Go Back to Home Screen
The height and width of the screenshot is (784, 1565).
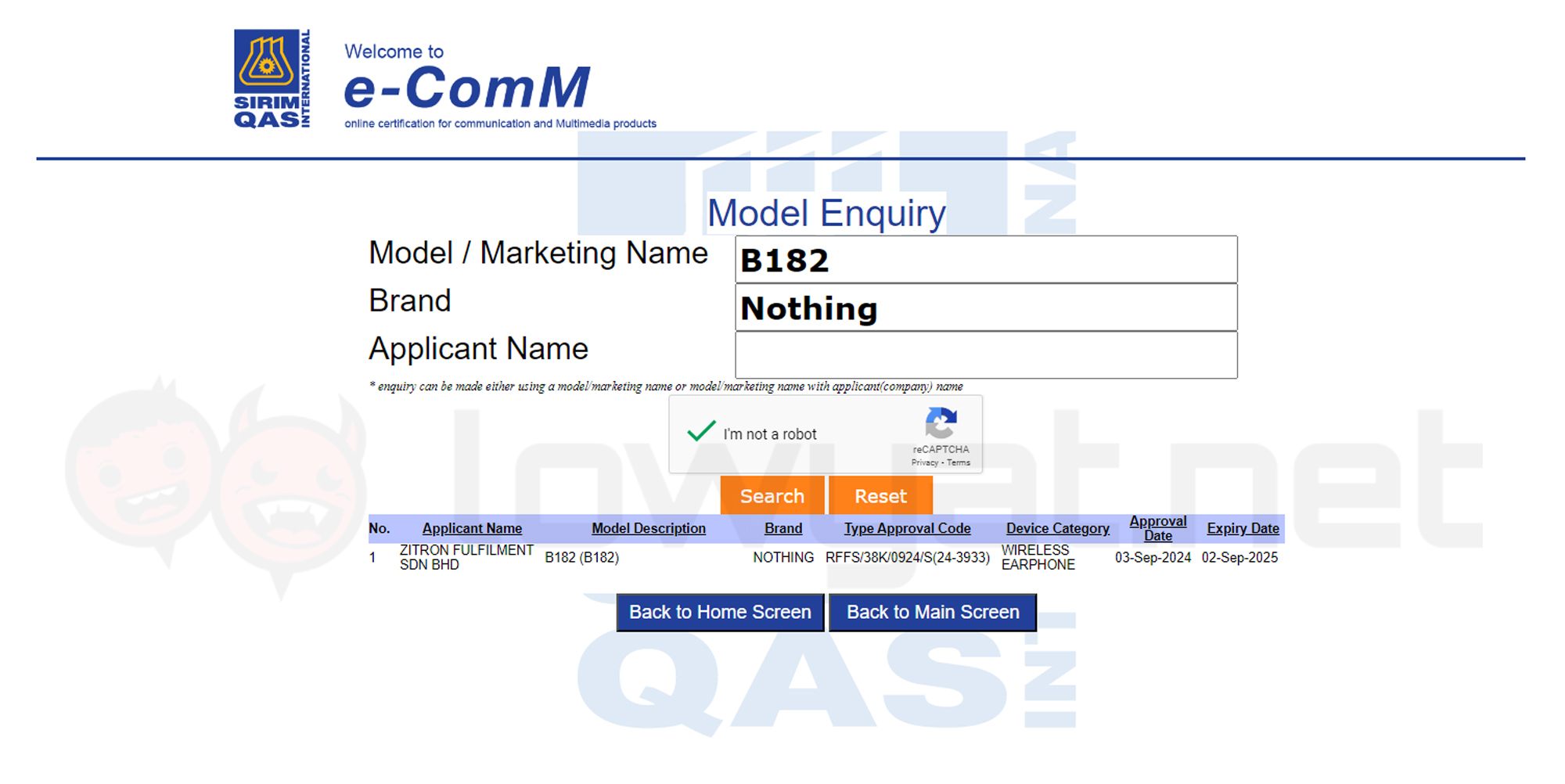coord(720,612)
